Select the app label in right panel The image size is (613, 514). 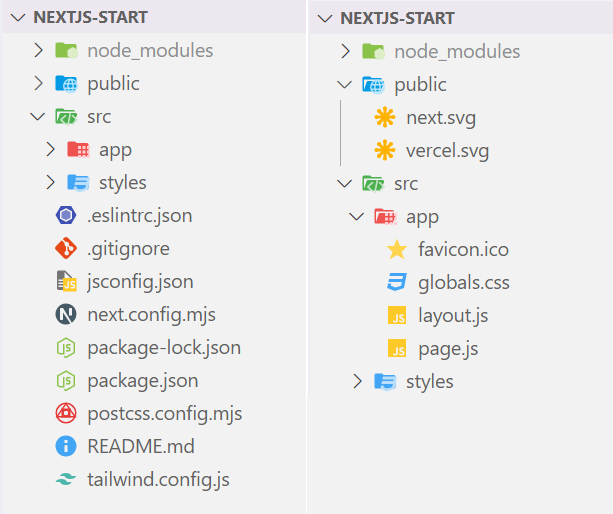422,218
